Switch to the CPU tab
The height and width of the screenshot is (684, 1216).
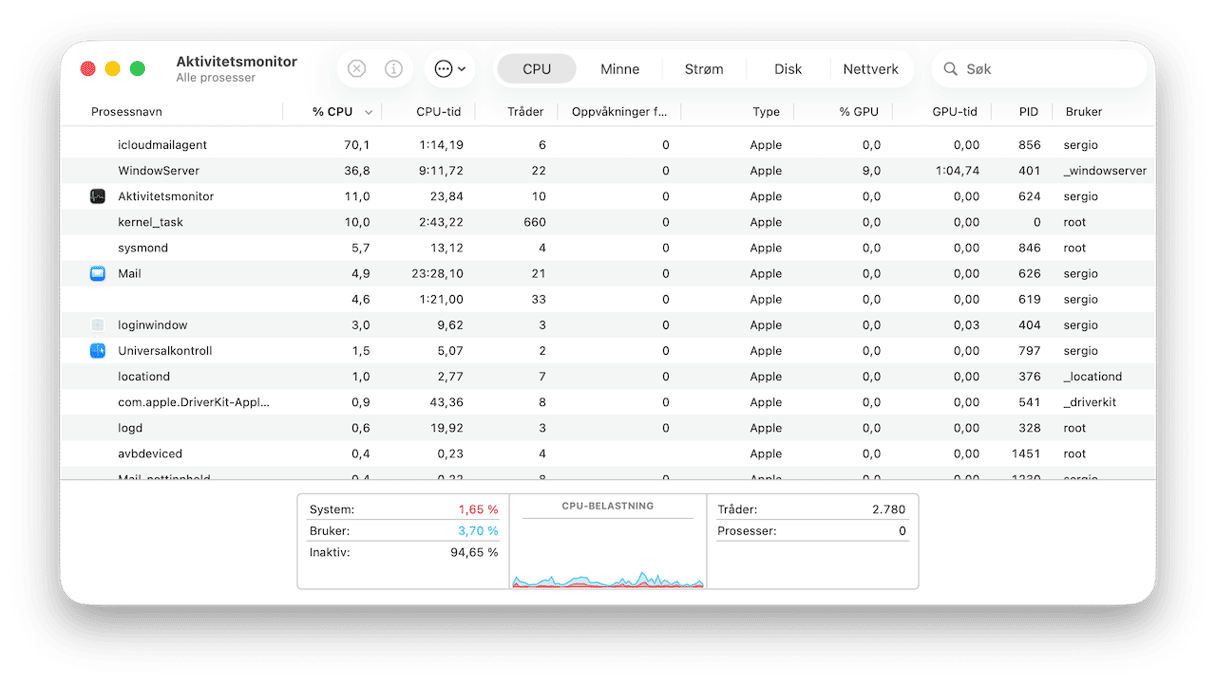coord(537,69)
